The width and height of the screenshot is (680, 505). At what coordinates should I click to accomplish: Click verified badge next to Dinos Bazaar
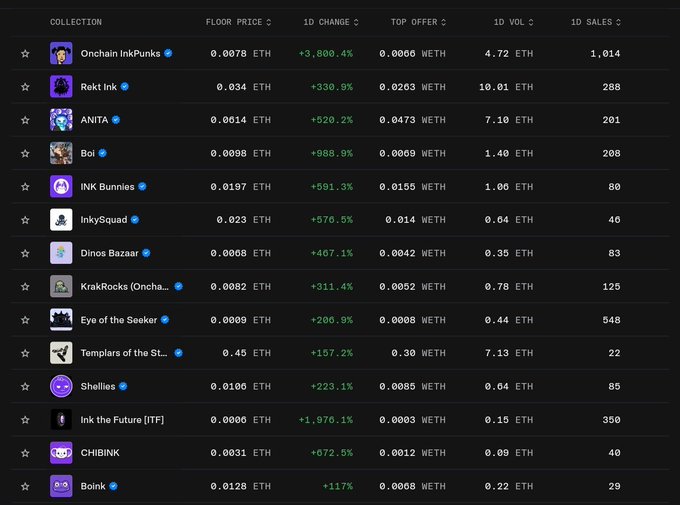tap(146, 253)
